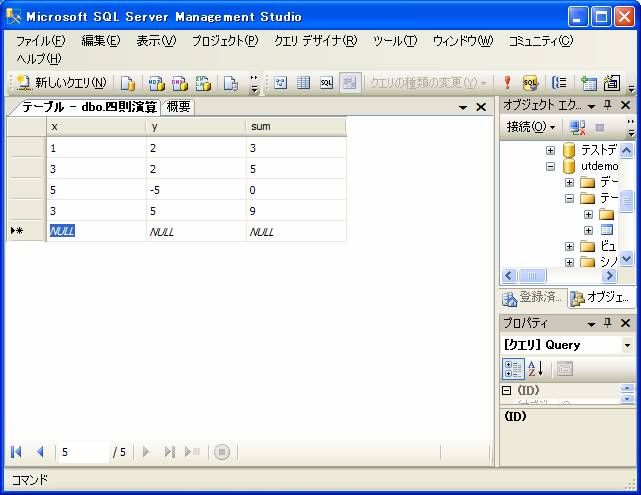Show the SQL pane via toolbar icon
Image resolution: width=641 pixels, height=495 pixels.
tap(326, 83)
